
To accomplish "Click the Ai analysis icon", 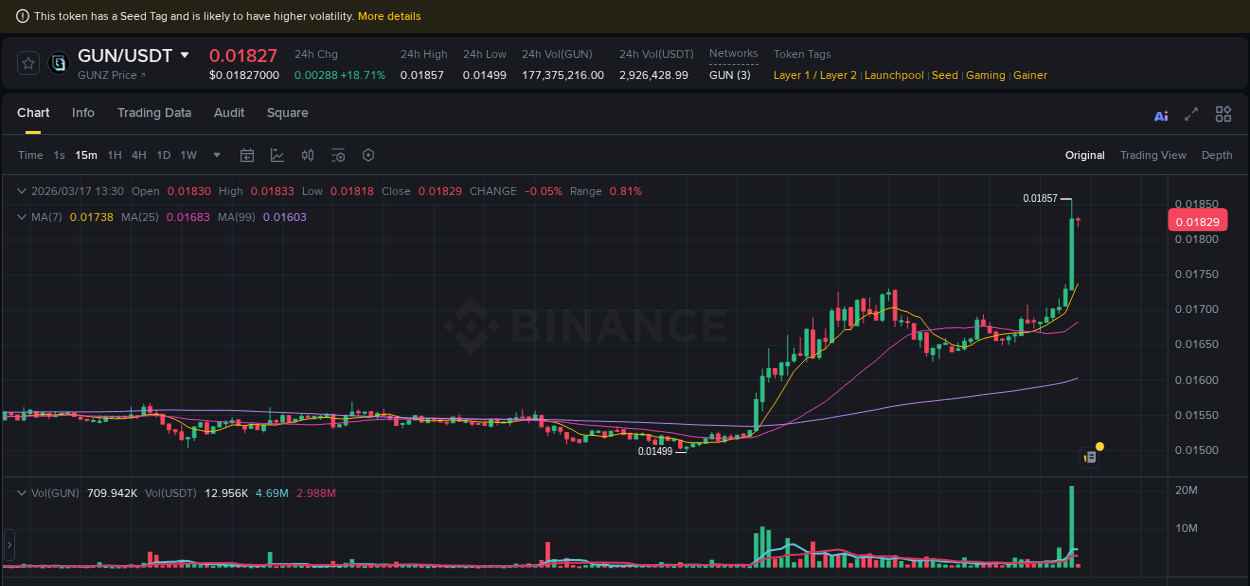I will (1161, 115).
